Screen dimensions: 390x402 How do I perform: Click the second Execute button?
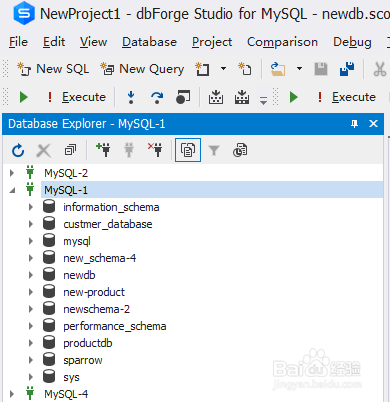(x=346, y=97)
